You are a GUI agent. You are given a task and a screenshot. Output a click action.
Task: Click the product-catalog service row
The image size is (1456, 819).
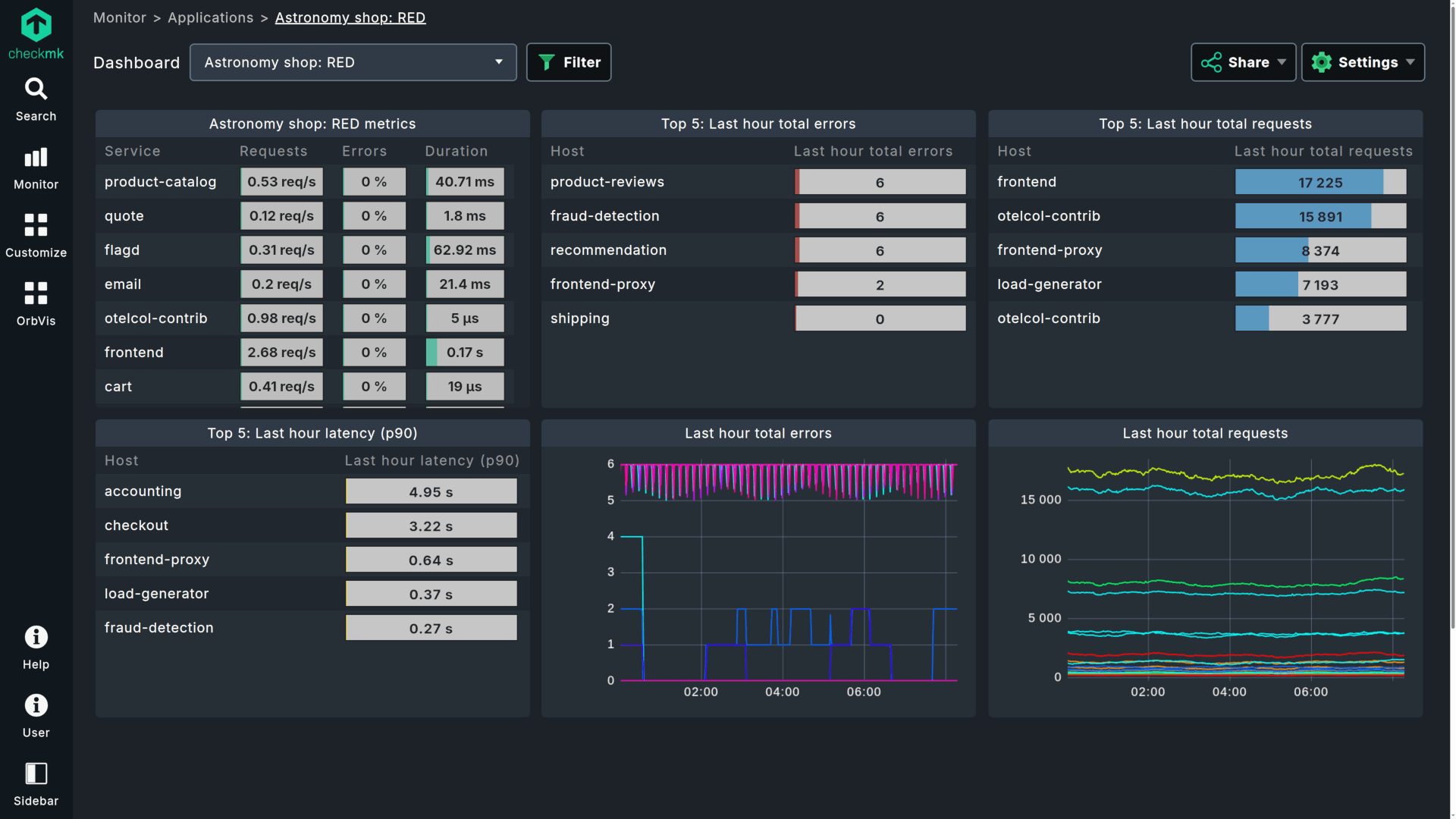tap(160, 182)
